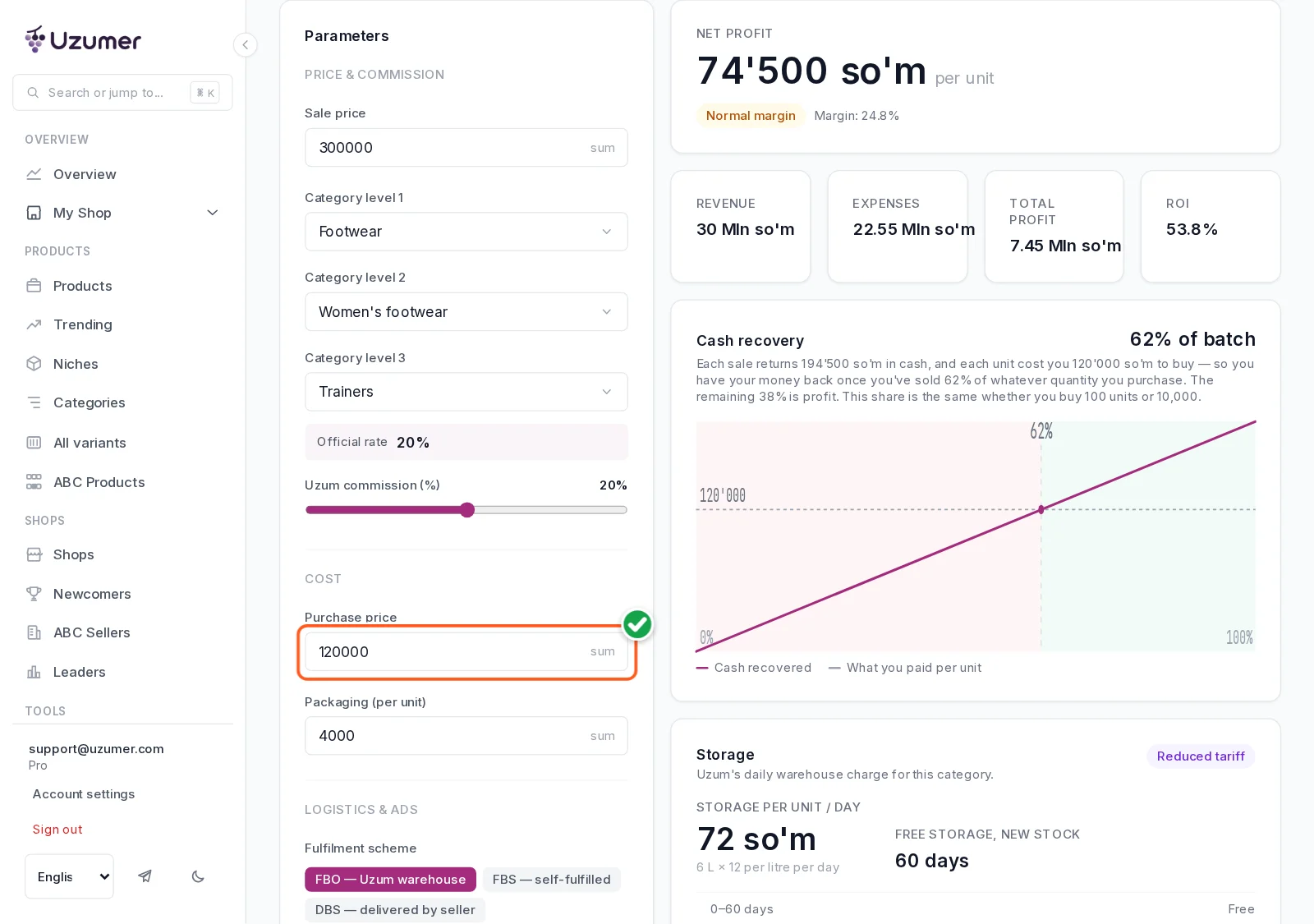This screenshot has width=1314, height=924.
Task: Select DBS — delivered by seller scheme
Action: [x=395, y=910]
